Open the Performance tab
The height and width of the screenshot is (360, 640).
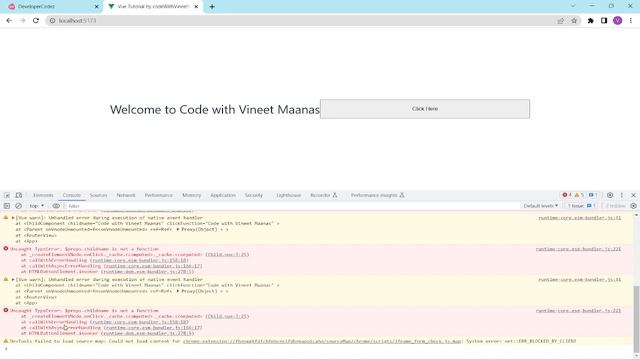pyautogui.click(x=159, y=196)
